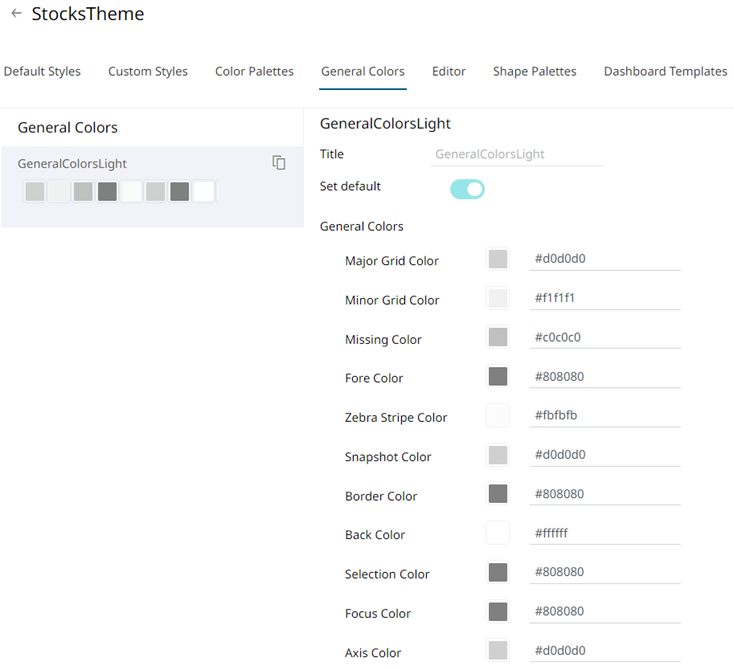Open the Default Styles tab
734x670 pixels.
pos(42,72)
